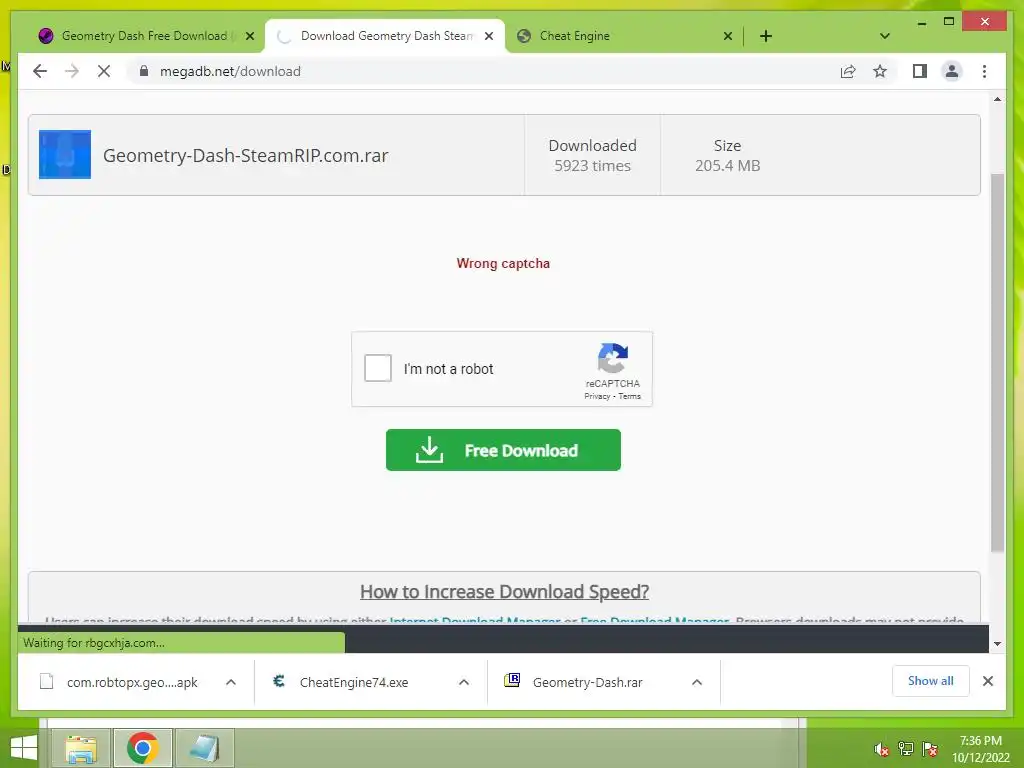
Task: Click the green Free Download button
Action: [x=503, y=450]
